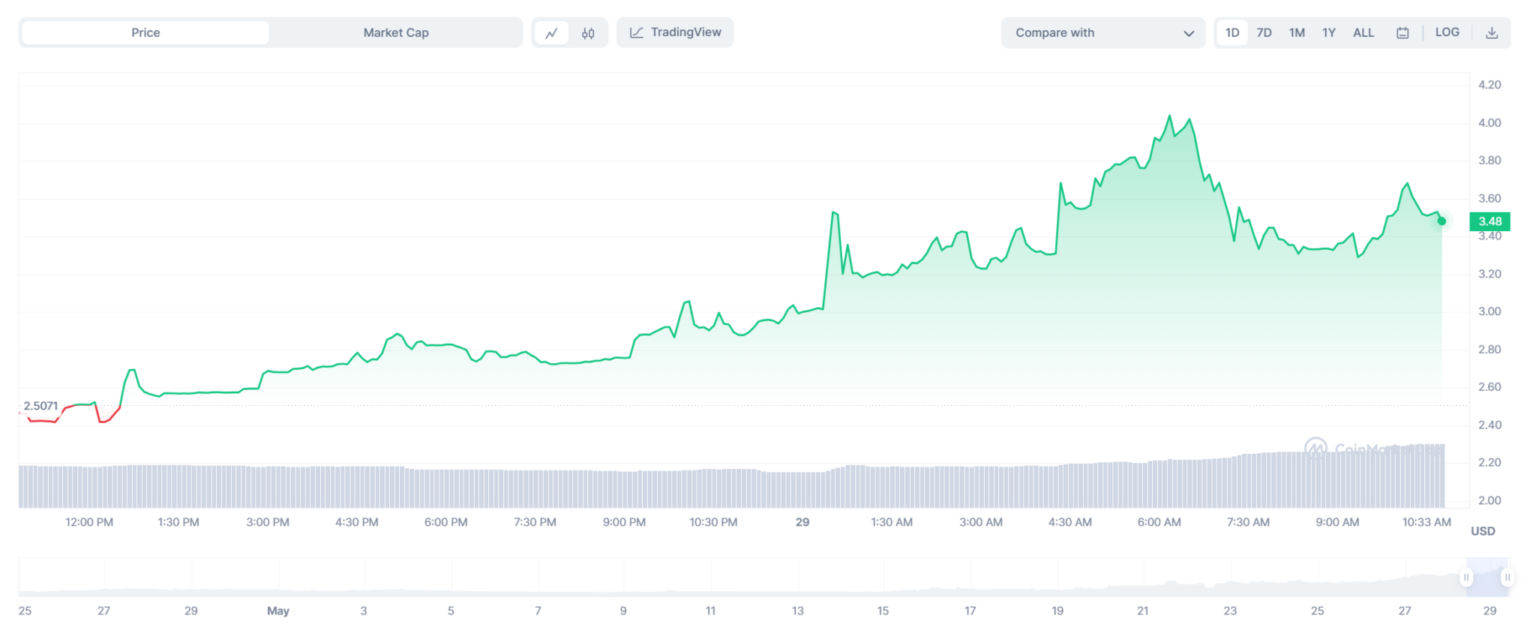Expand the Compare with chevron arrow
This screenshot has width=1536, height=643.
(1188, 33)
